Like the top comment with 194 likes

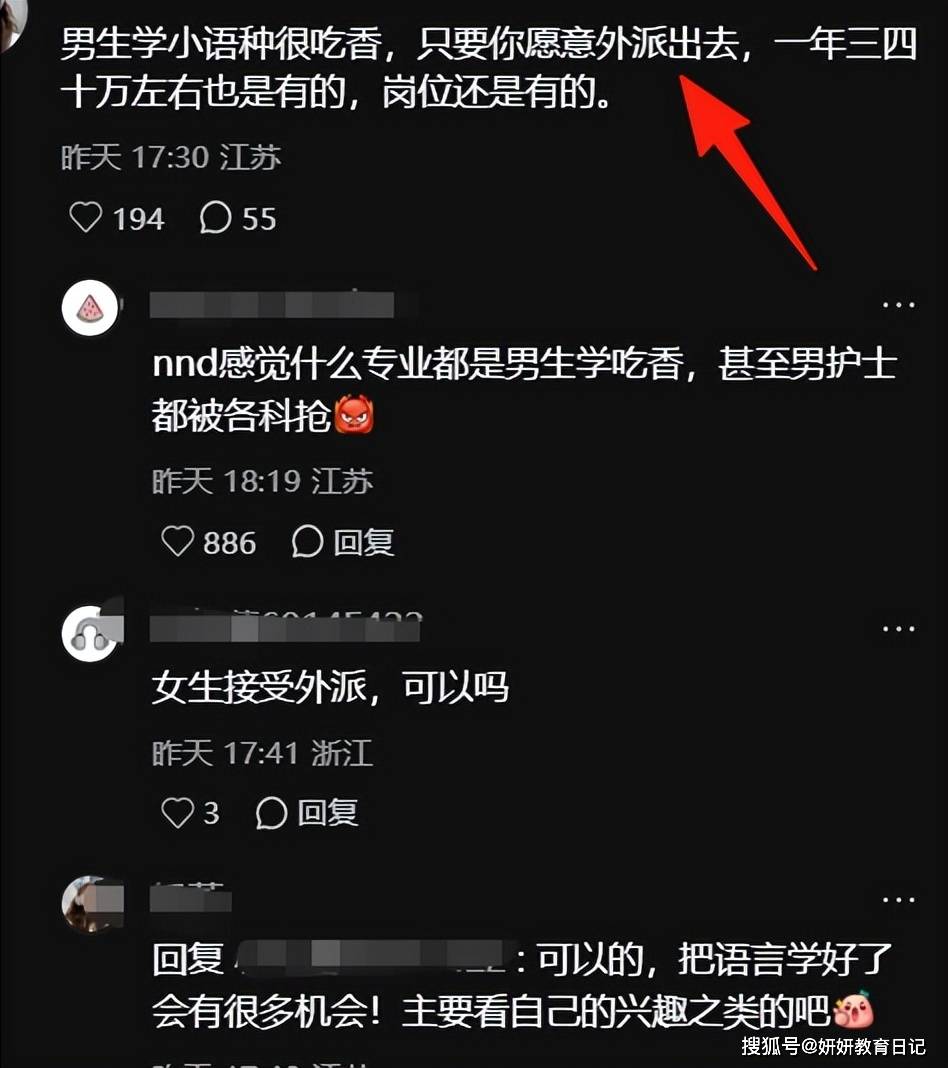(x=116, y=218)
